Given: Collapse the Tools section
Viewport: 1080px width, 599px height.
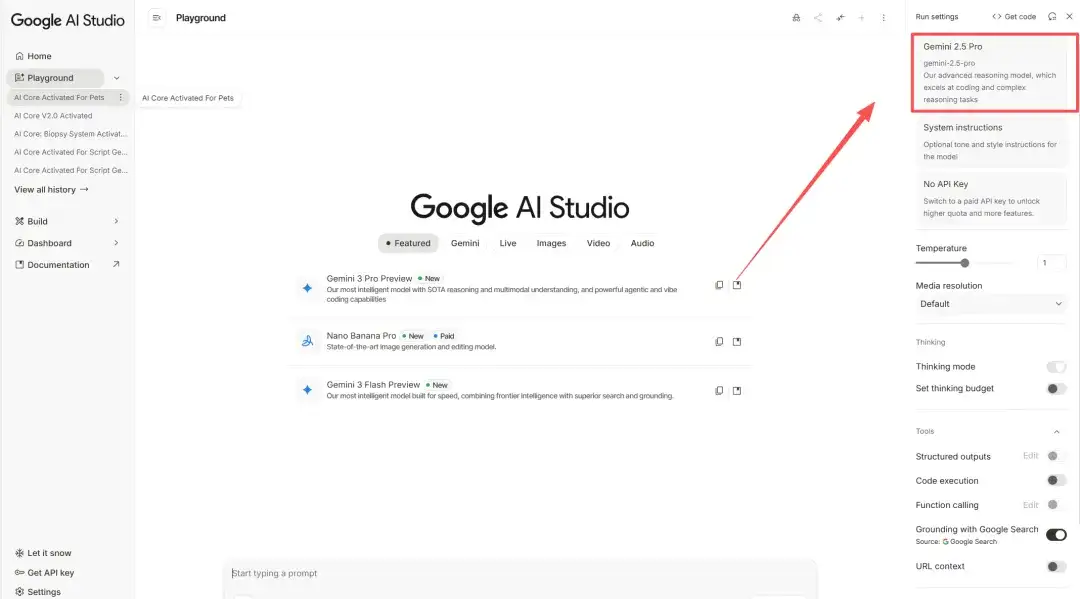Looking at the screenshot, I should pyautogui.click(x=1057, y=432).
